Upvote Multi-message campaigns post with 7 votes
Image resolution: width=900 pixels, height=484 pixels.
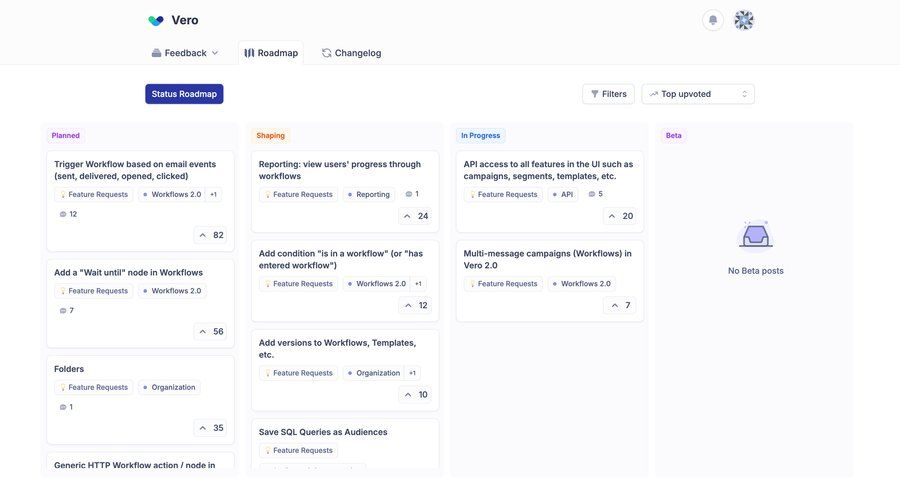point(620,305)
